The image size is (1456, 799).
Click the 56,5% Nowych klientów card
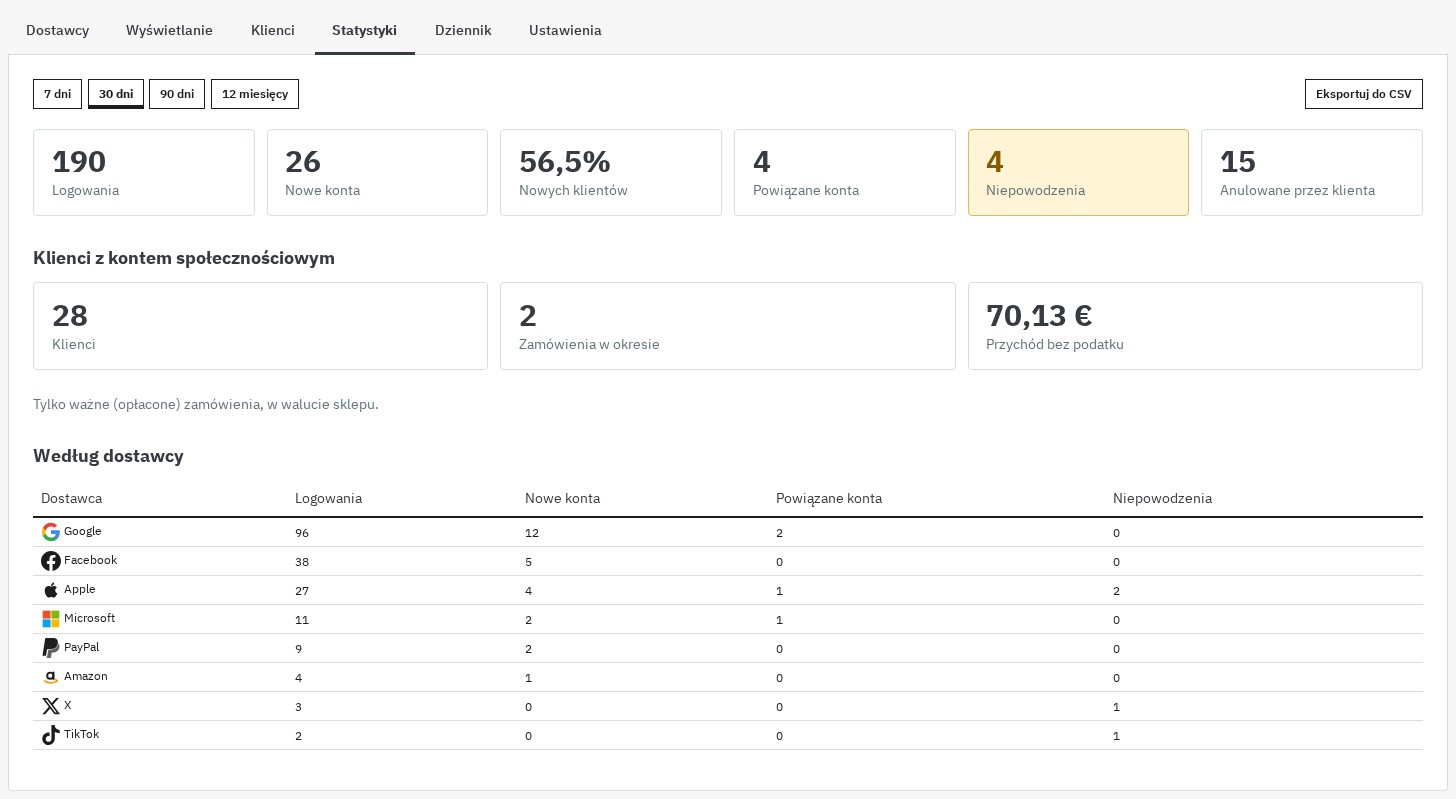[x=611, y=172]
